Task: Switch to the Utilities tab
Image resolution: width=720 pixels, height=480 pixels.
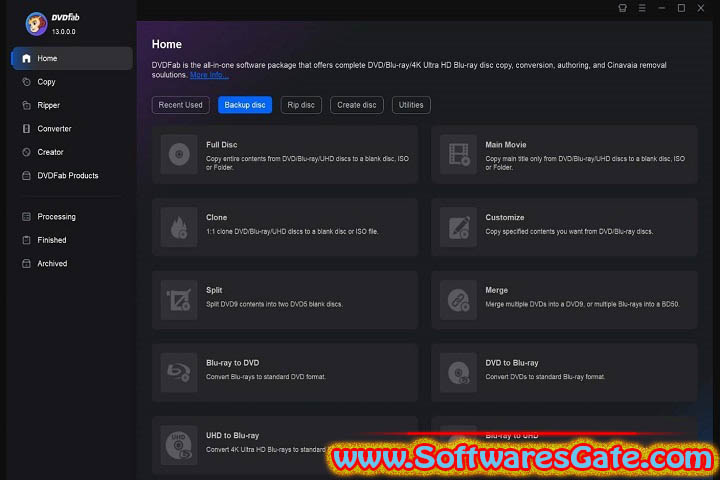Action: (x=411, y=105)
